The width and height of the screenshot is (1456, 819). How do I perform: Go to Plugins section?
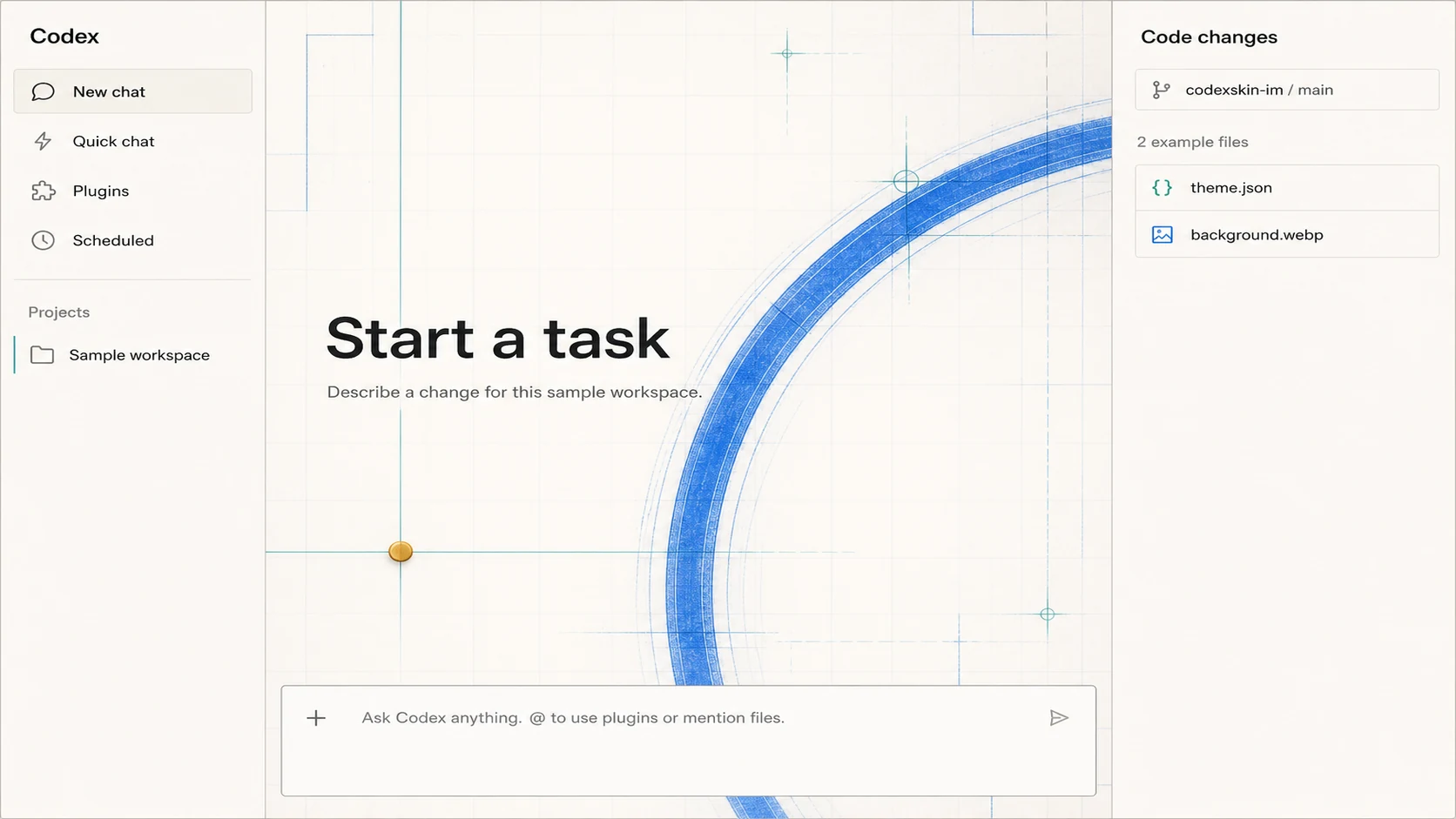pos(133,191)
